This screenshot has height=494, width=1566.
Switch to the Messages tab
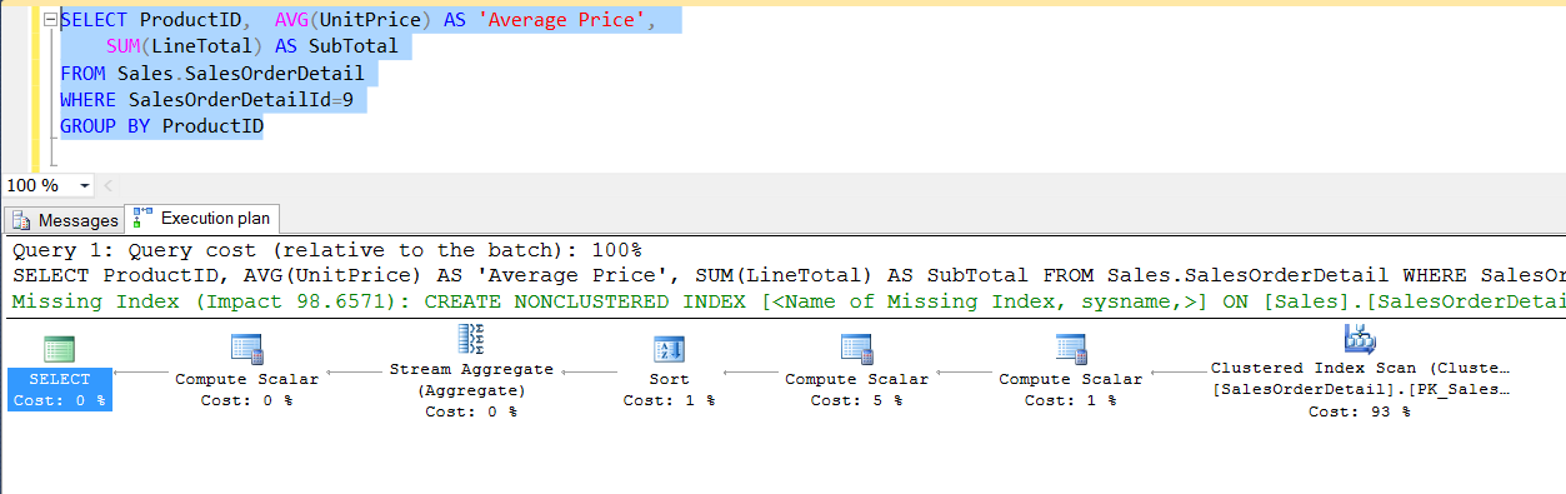click(x=65, y=220)
